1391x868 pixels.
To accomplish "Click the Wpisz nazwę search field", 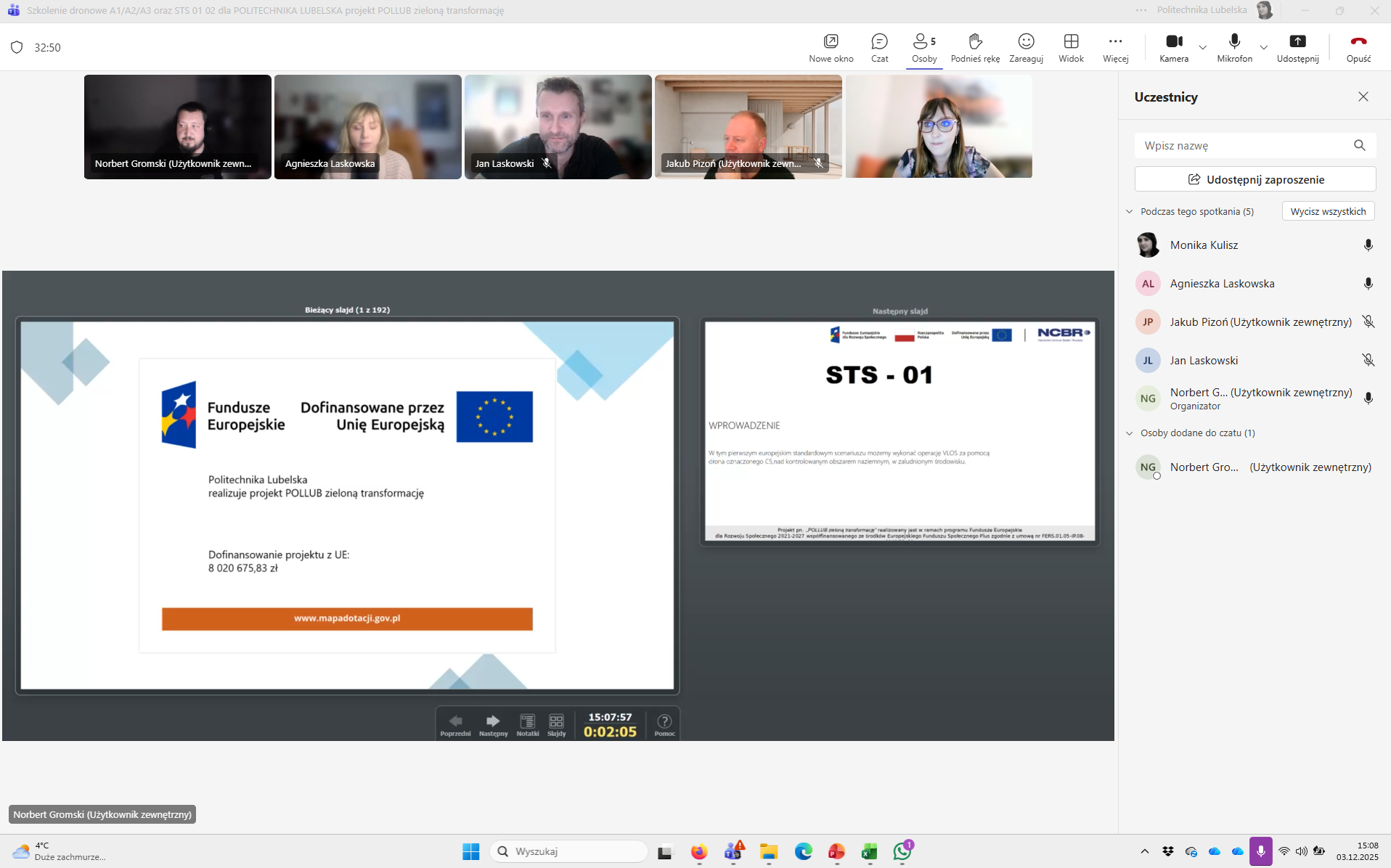I will (1243, 146).
